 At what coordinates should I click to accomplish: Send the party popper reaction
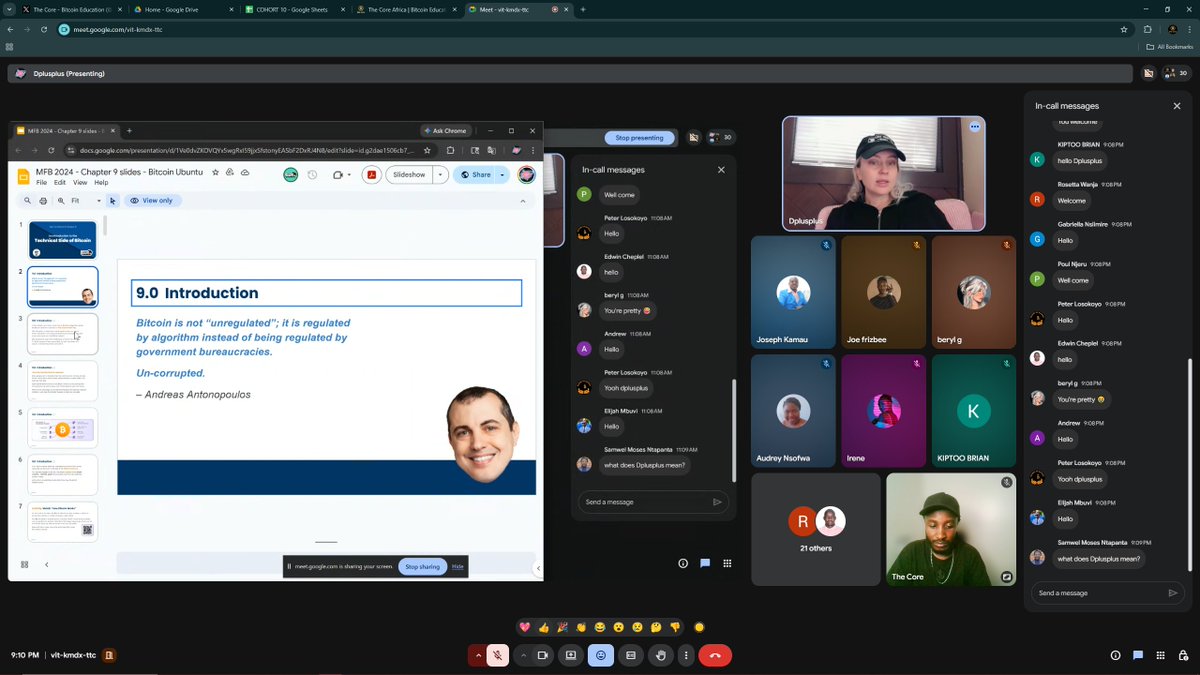tap(562, 627)
